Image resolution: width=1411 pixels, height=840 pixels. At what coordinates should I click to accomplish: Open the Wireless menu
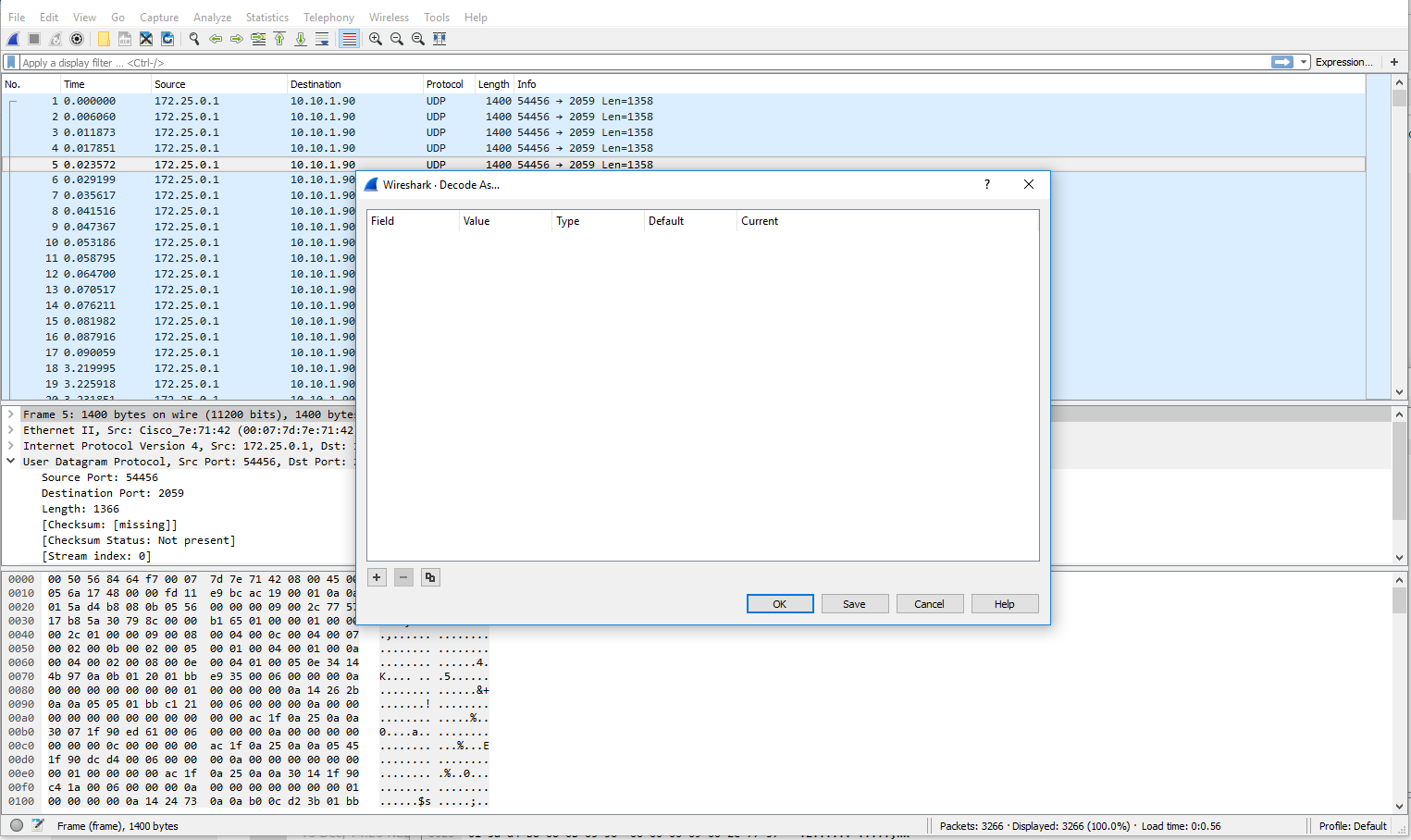389,17
